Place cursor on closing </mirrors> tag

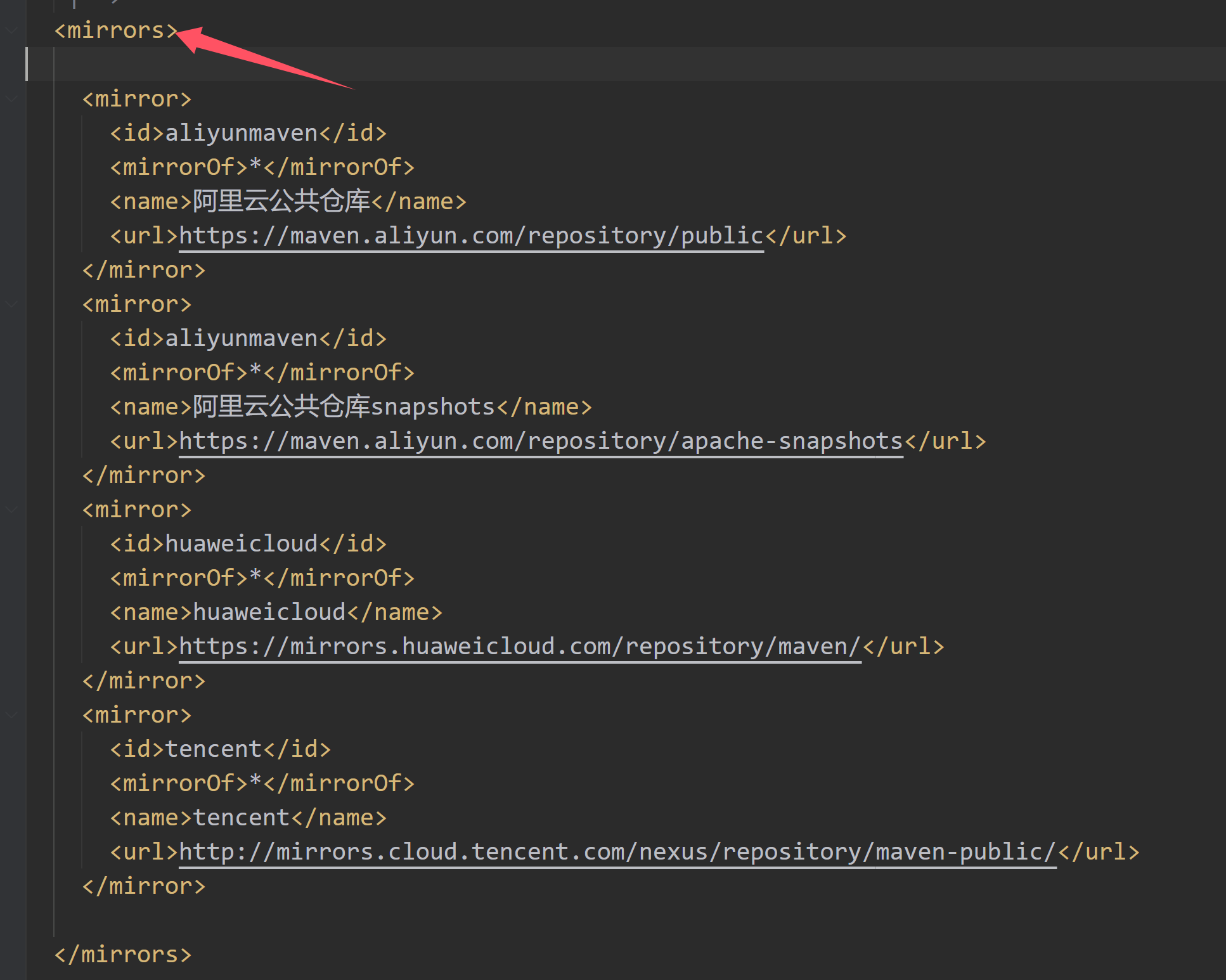(122, 955)
